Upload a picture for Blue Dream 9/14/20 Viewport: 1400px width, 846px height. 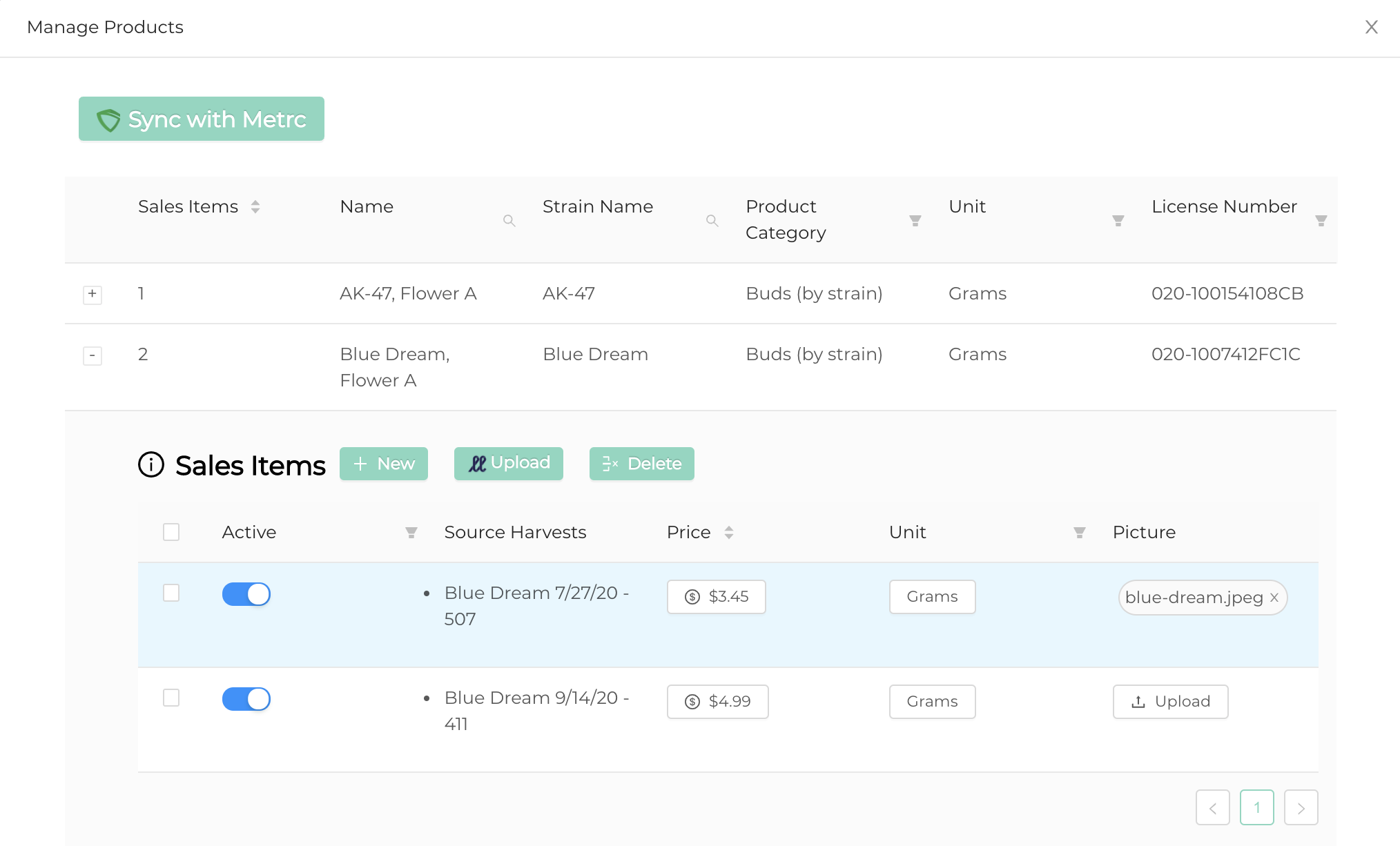(x=1170, y=701)
